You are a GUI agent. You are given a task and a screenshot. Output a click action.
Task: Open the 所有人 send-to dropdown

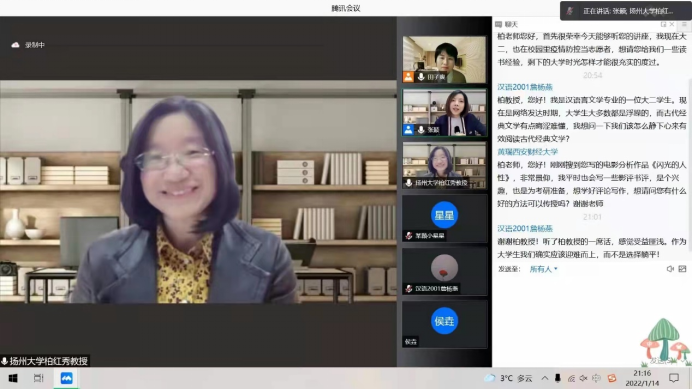coord(544,269)
